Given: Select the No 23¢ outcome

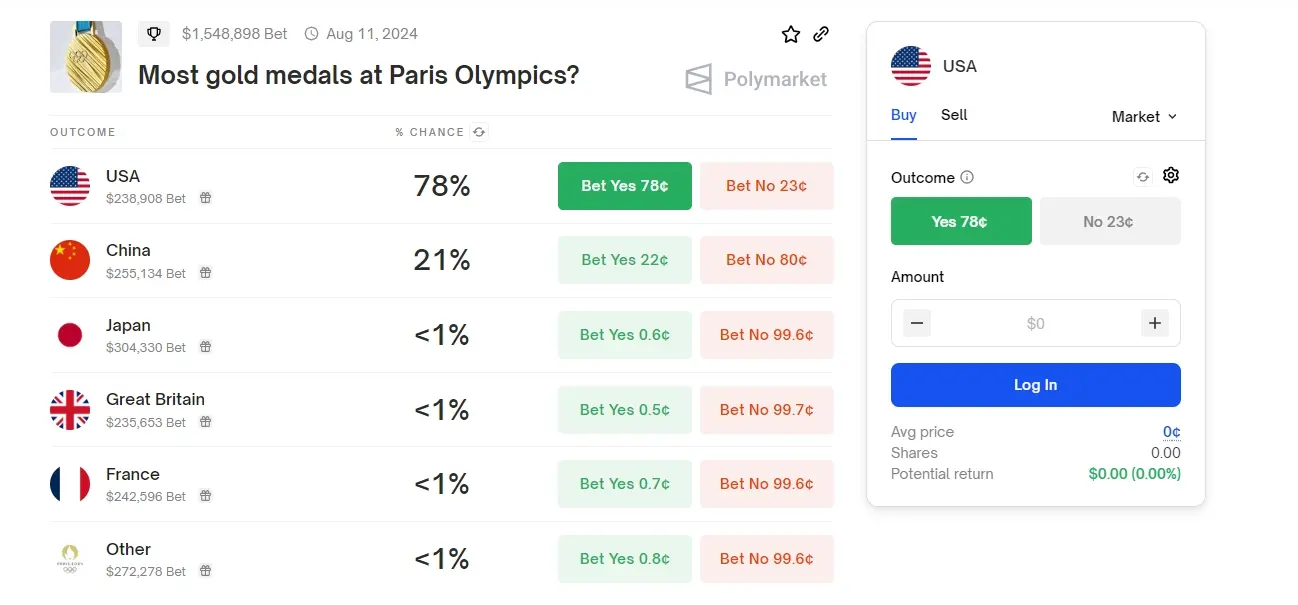Looking at the screenshot, I should (x=1110, y=221).
